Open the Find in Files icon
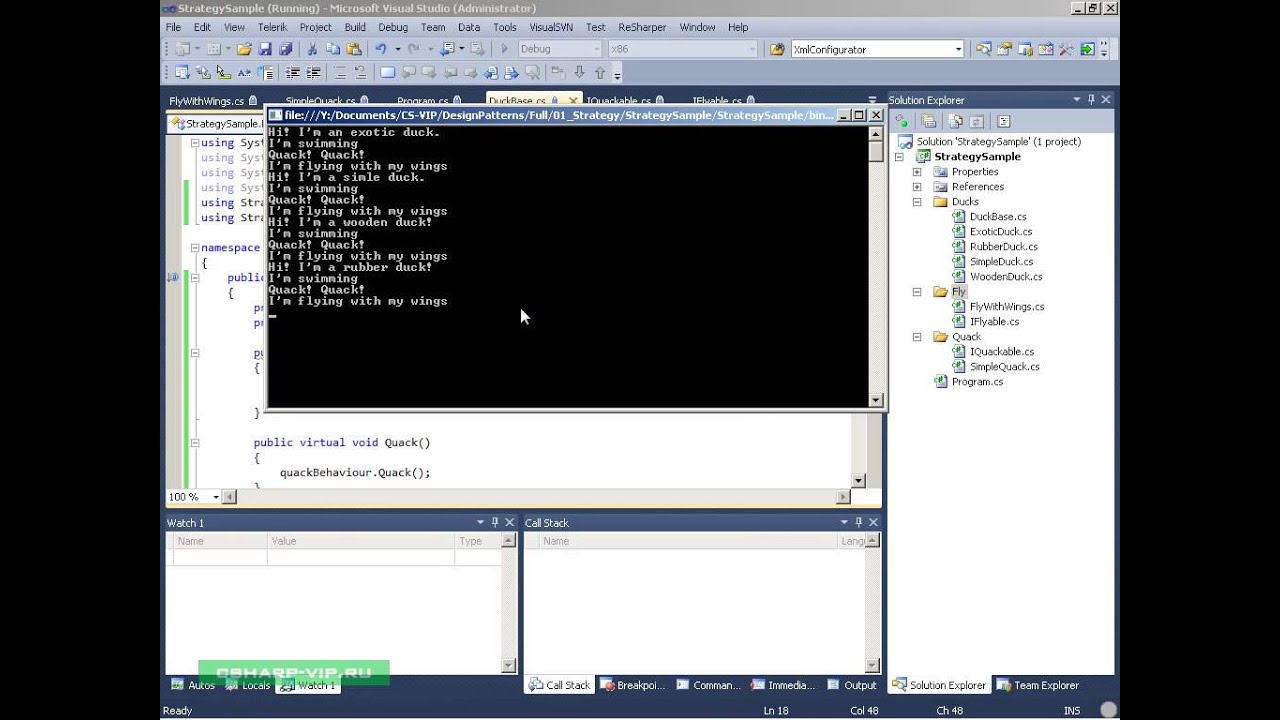Screen dimensions: 1280x720 coord(777,49)
